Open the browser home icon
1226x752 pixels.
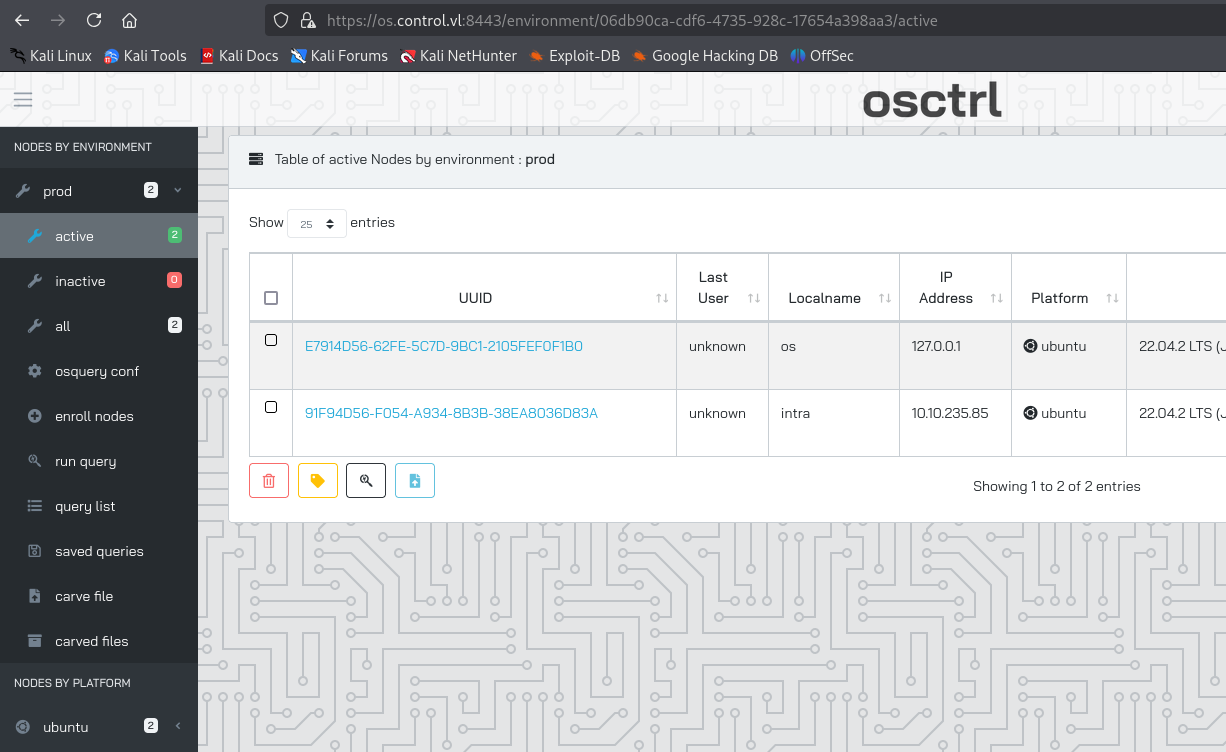[129, 20]
